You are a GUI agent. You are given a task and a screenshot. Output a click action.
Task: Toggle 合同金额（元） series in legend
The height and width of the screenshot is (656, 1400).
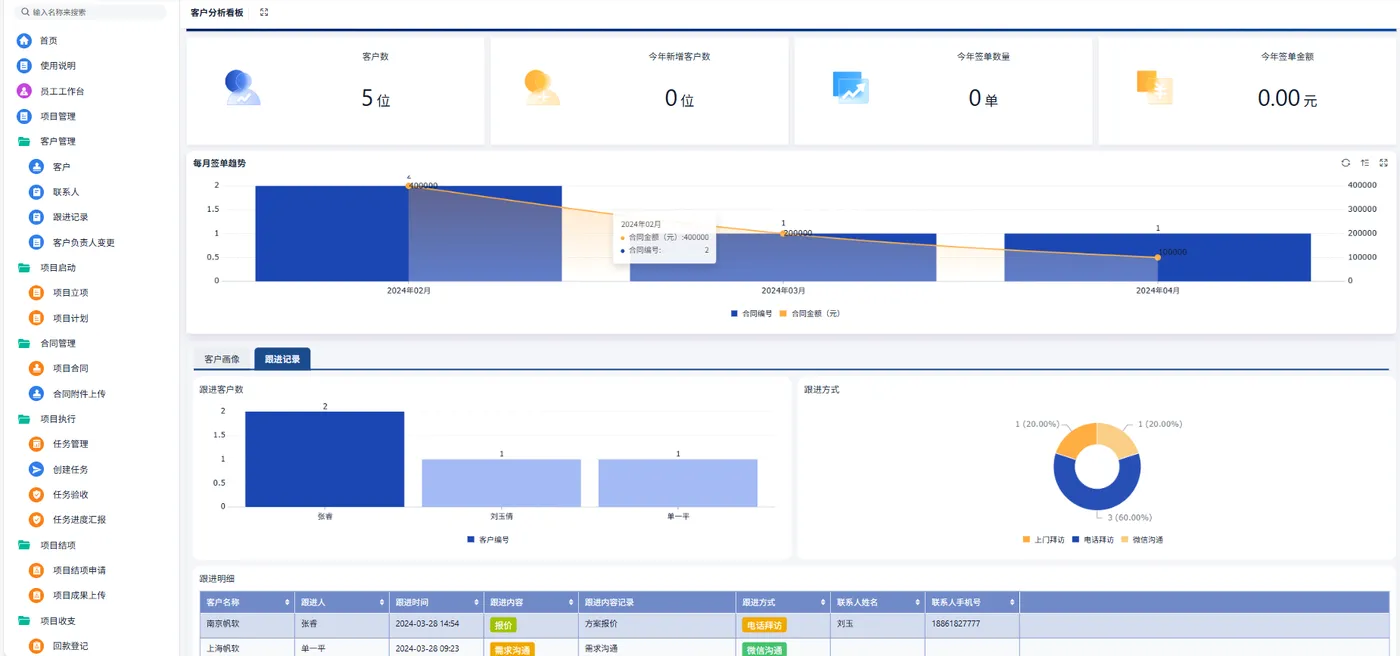click(810, 313)
